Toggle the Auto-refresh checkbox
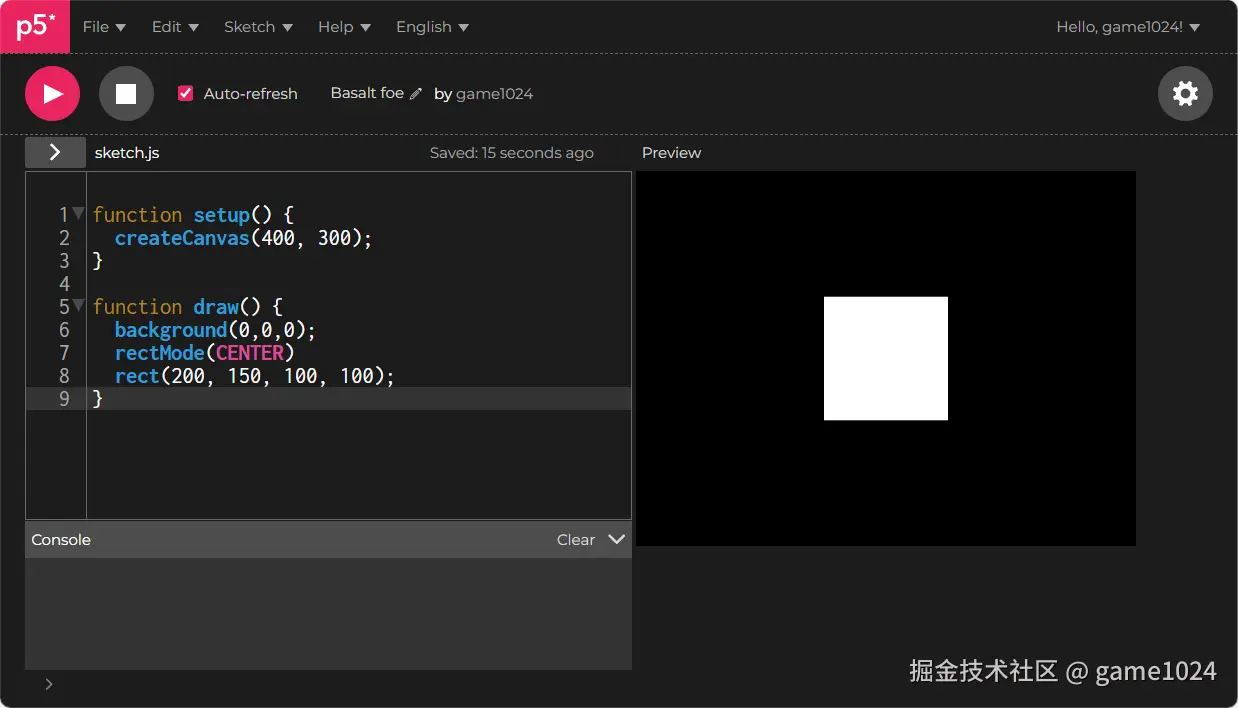 (185, 93)
